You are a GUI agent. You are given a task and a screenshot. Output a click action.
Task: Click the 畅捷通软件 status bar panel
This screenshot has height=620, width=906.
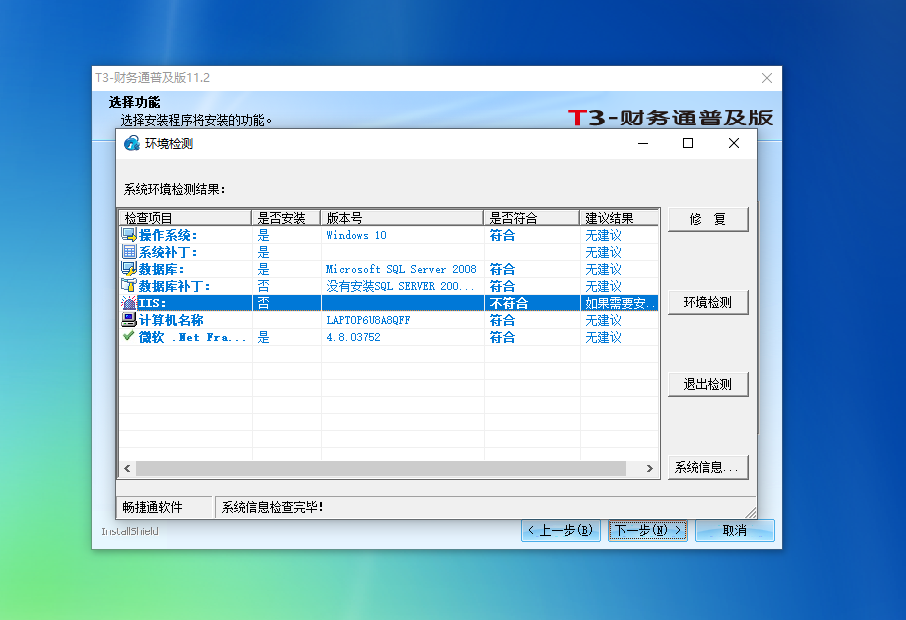(165, 507)
